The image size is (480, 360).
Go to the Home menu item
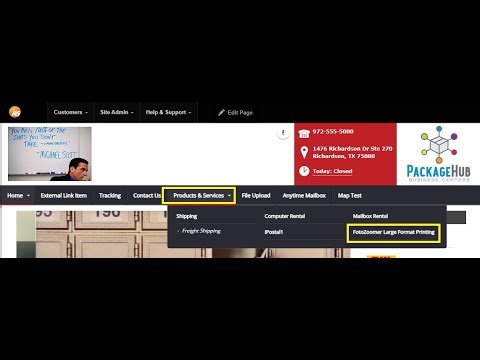coord(15,196)
